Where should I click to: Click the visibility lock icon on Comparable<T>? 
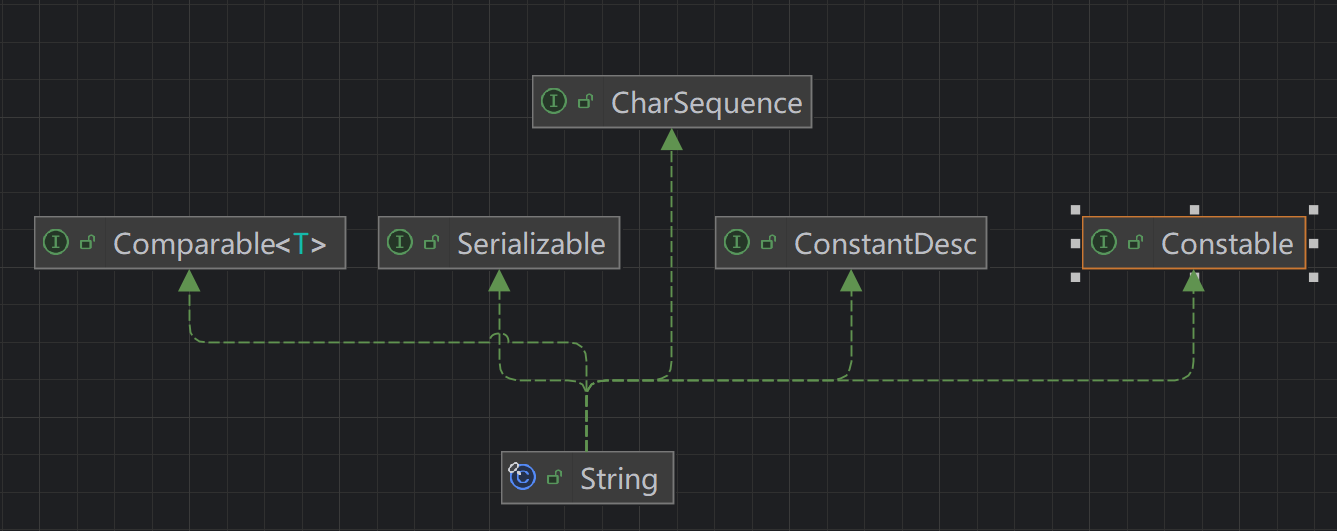[x=88, y=243]
